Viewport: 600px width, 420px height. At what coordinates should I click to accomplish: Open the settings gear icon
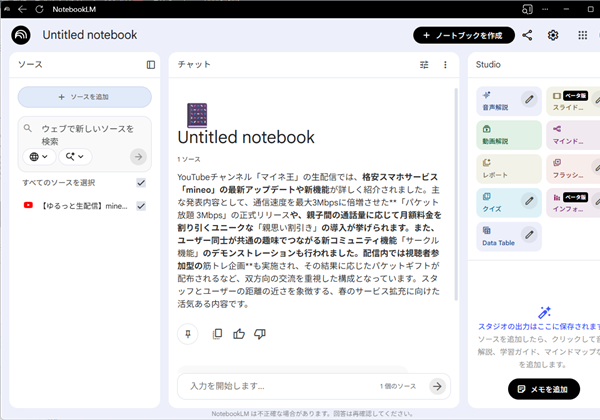554,35
